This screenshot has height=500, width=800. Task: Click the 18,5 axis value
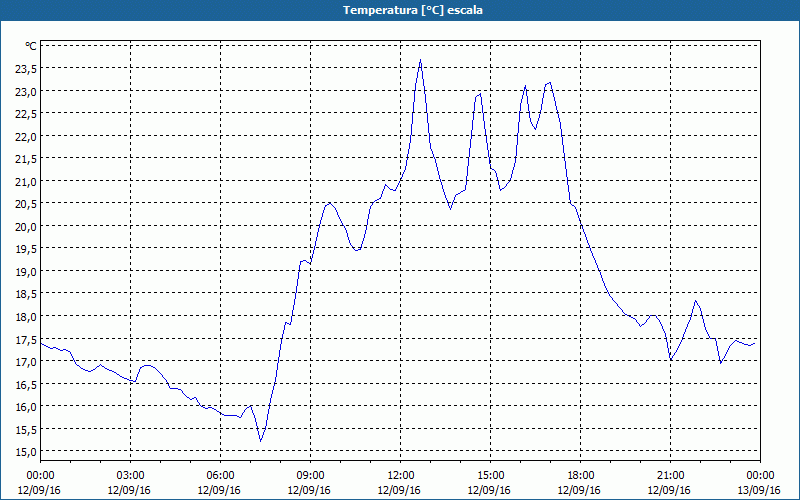[x=26, y=294]
